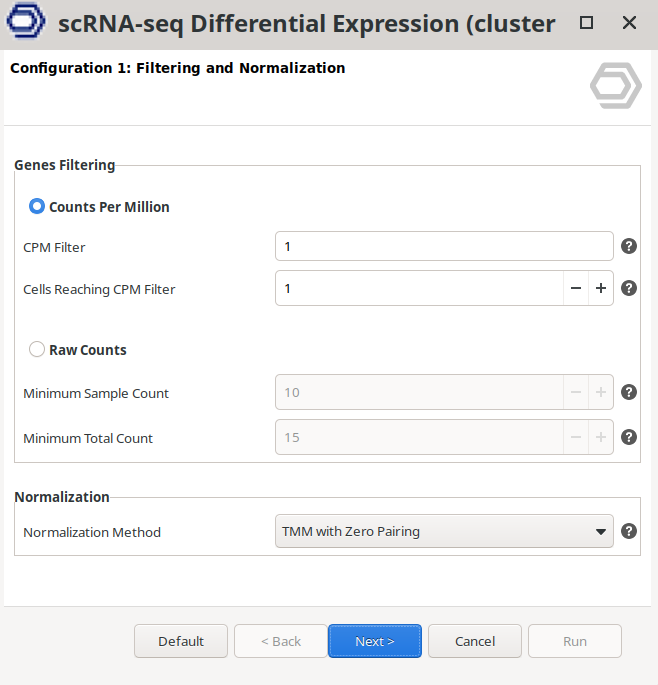Cancel the configuration dialog
The height and width of the screenshot is (685, 658).
pos(475,641)
